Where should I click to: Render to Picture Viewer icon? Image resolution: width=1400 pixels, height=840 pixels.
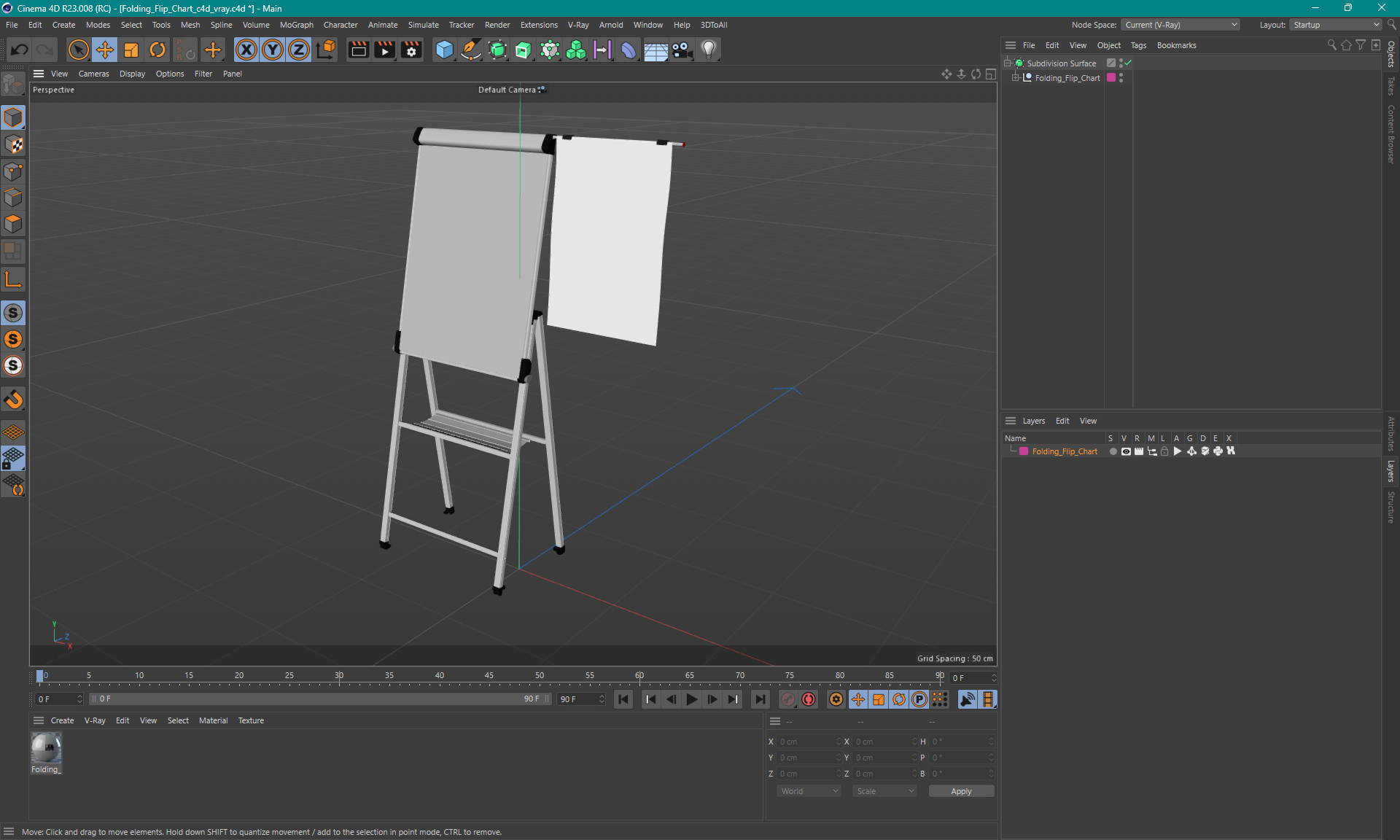pyautogui.click(x=384, y=50)
